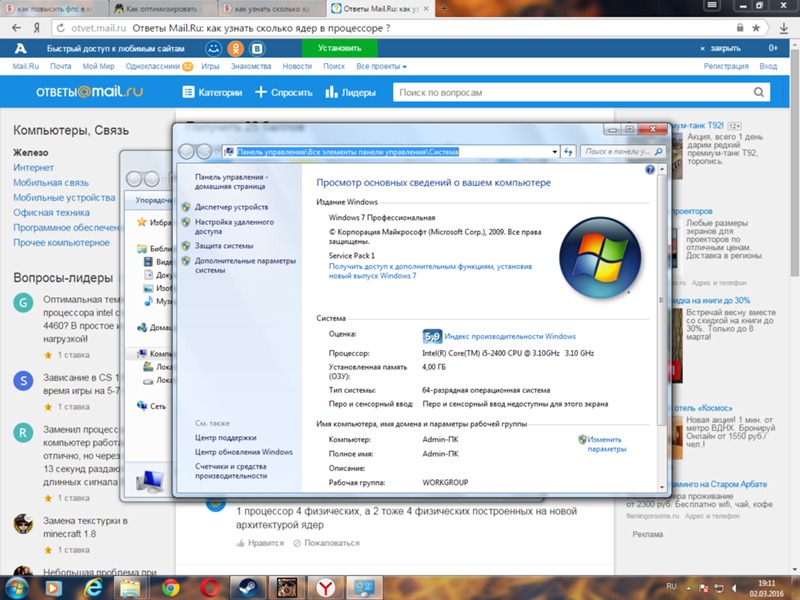Reload the page with the refresh icon
Screen dimensions: 800x600
[x=61, y=29]
